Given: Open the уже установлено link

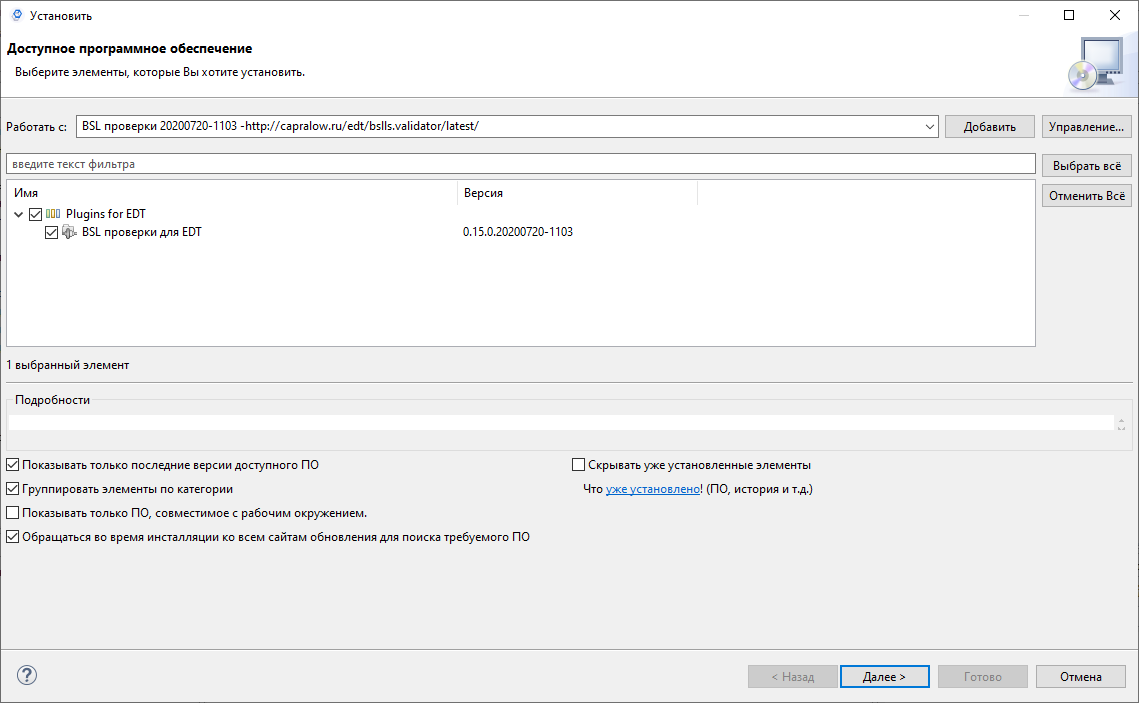Looking at the screenshot, I should [653, 489].
